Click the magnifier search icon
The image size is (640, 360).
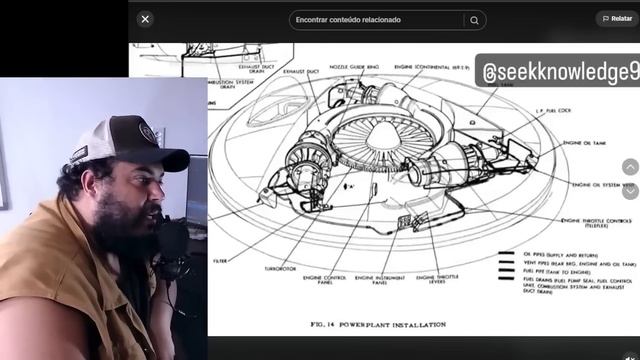[474, 20]
